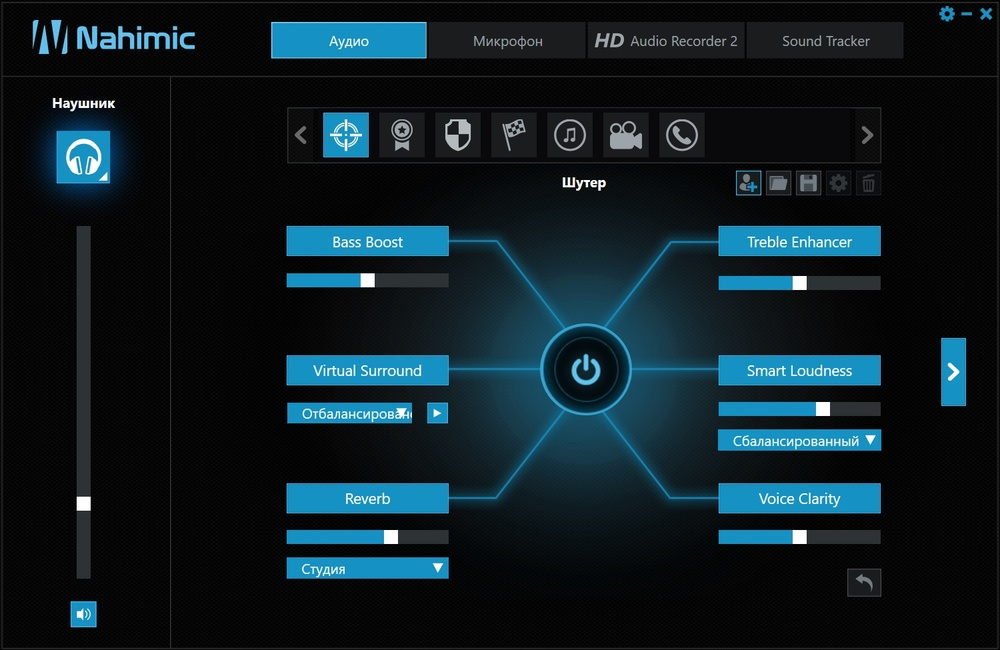Select the shield profile icon
This screenshot has width=1000, height=650.
(x=458, y=135)
